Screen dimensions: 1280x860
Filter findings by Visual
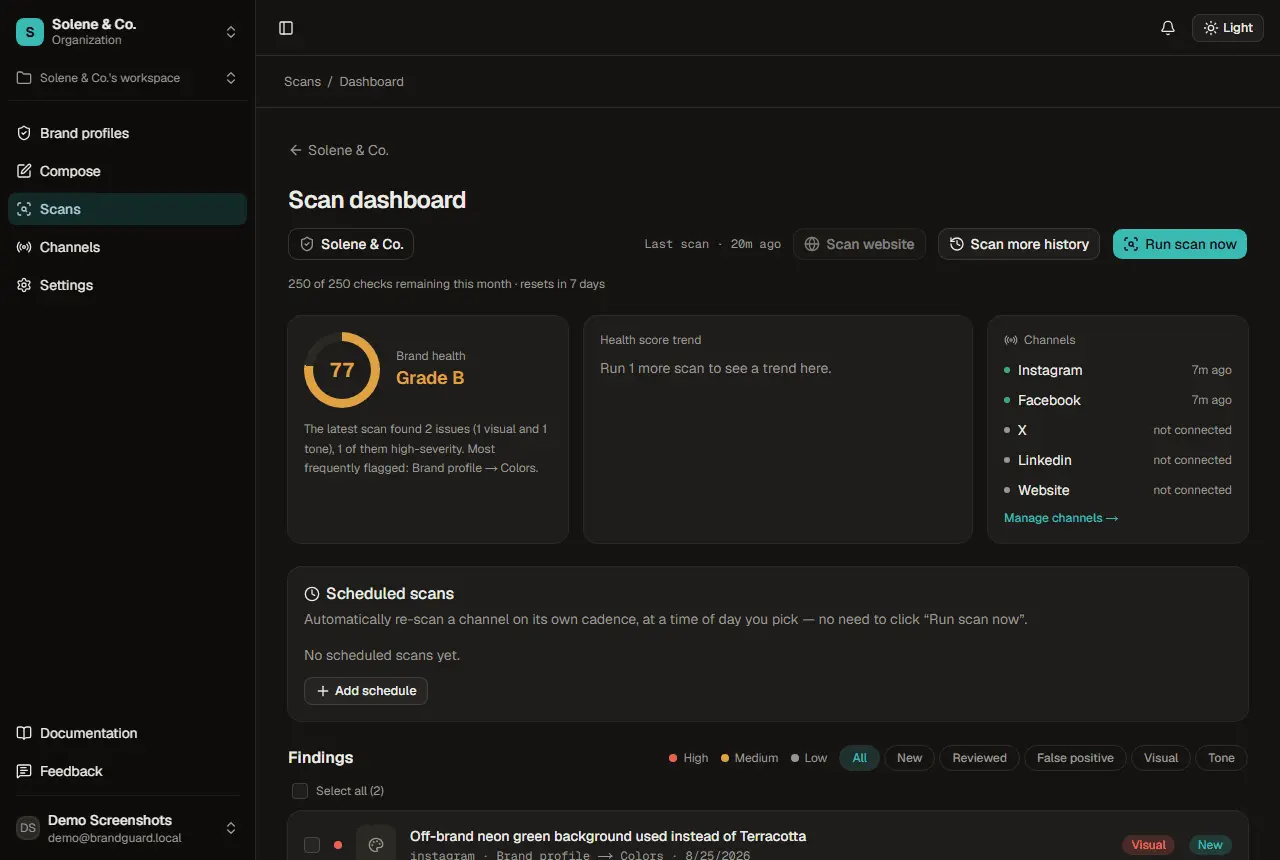click(1161, 758)
